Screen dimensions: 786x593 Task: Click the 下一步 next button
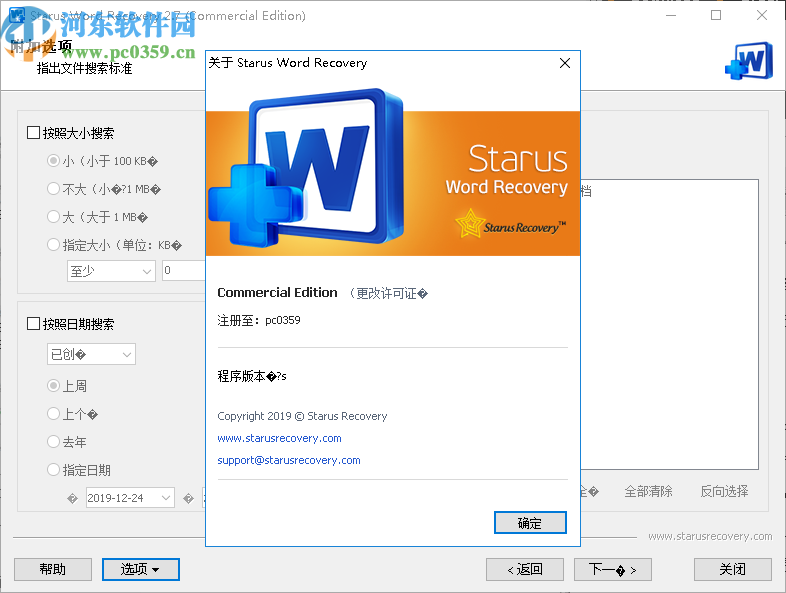click(x=613, y=569)
